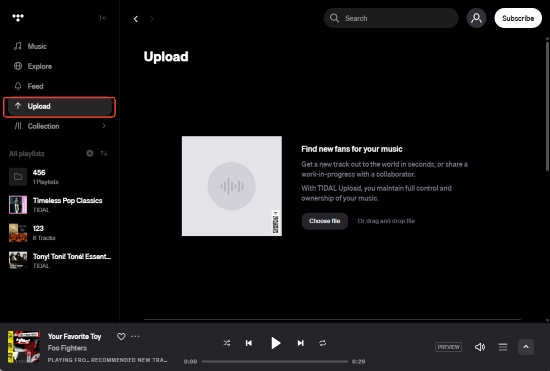Expand the Collection chevron arrow

[104, 126]
